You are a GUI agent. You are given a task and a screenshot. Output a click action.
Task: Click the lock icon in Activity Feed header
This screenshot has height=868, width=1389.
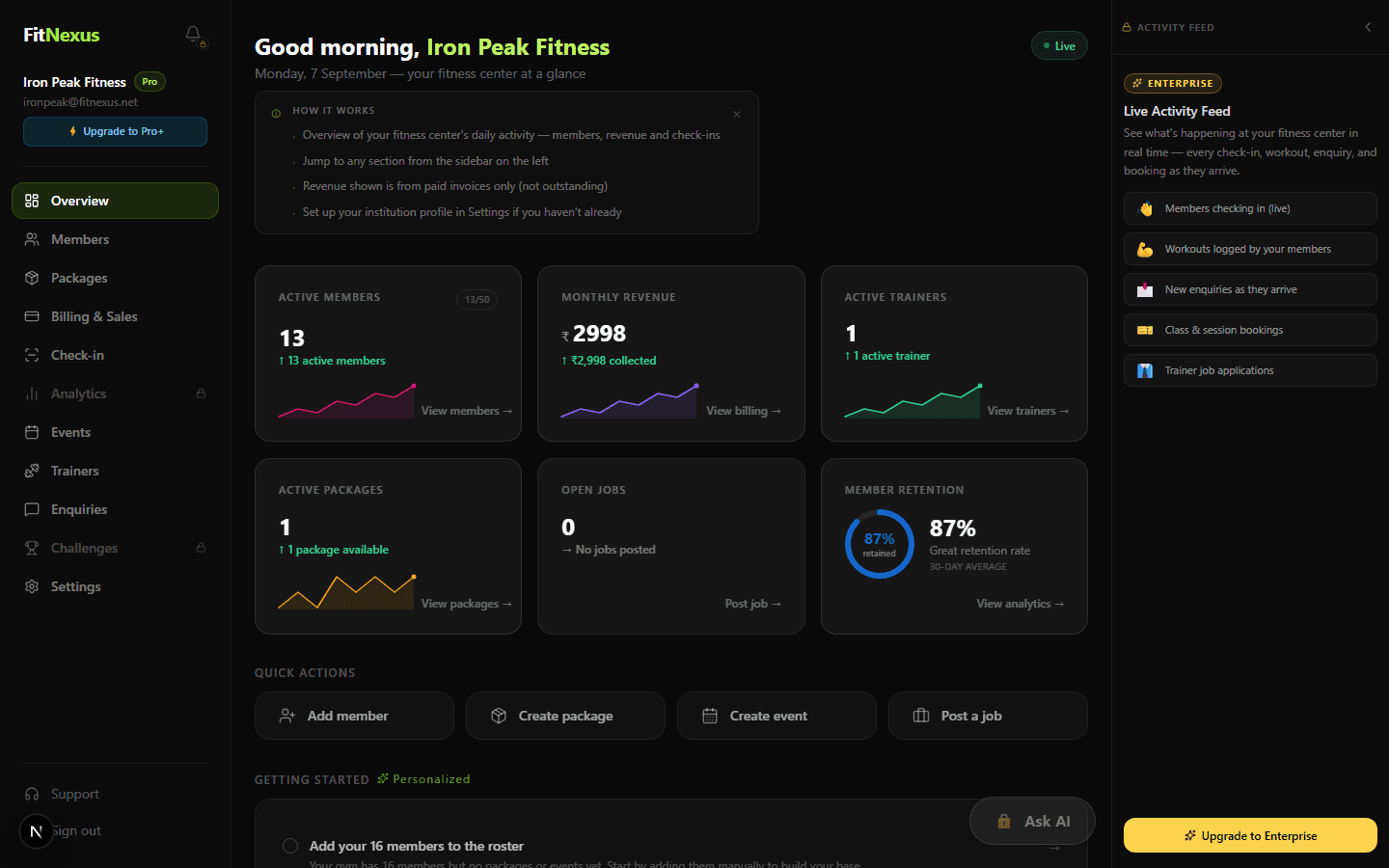click(x=1127, y=27)
